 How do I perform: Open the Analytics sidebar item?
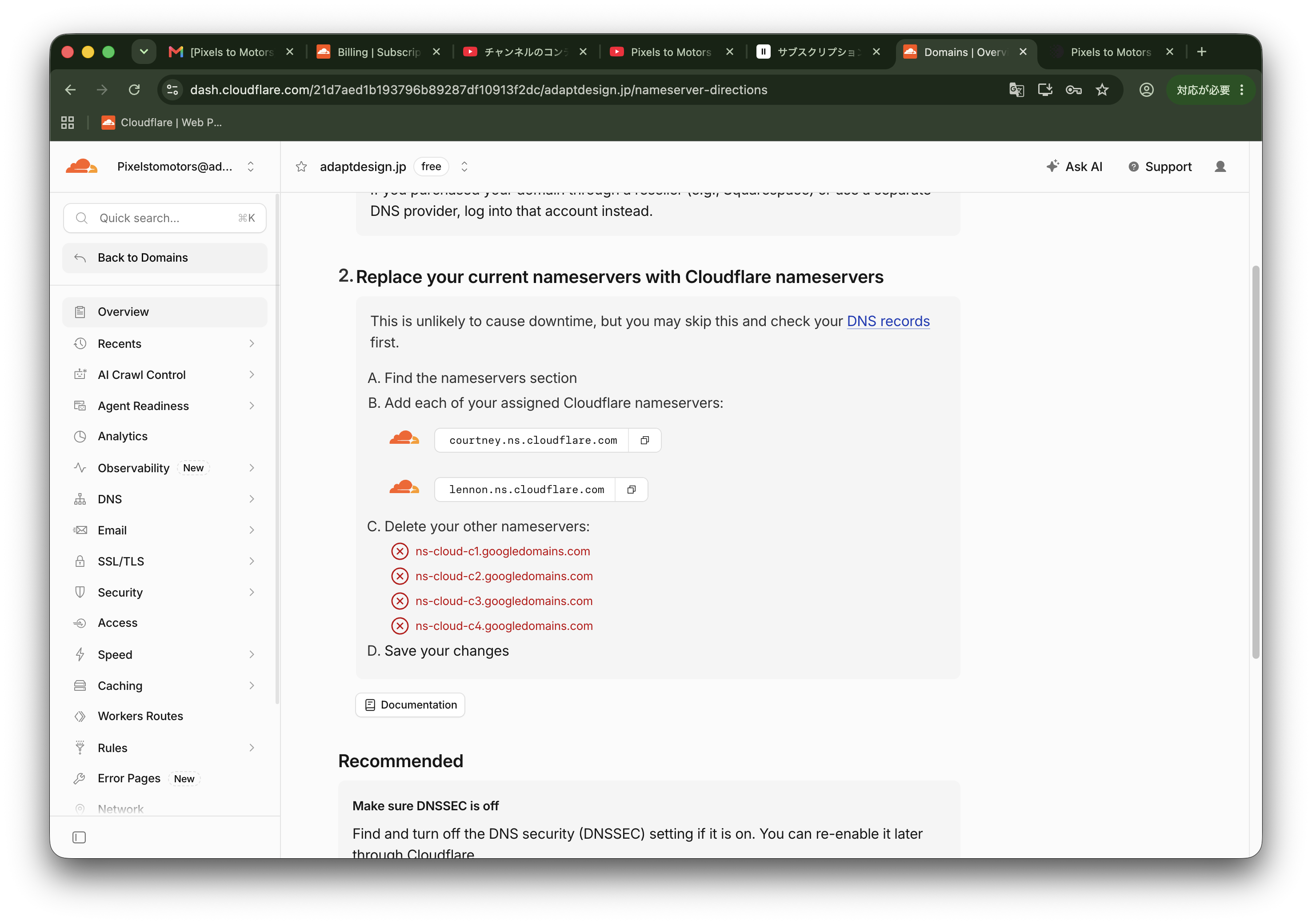click(164, 436)
